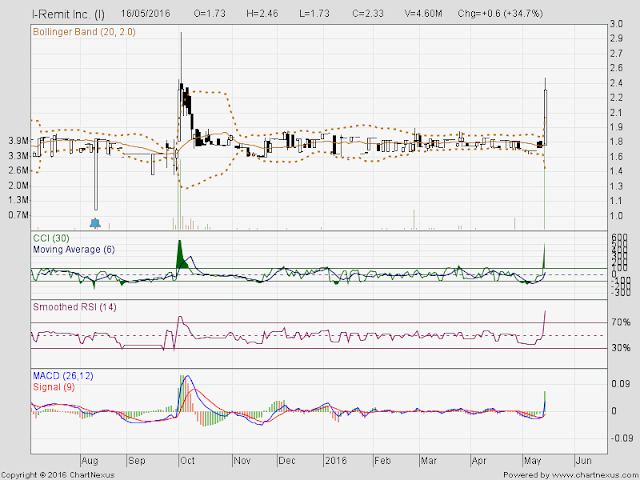The height and width of the screenshot is (480, 640).
Task: Click the 0.09 MACD axis label
Action: 620,384
